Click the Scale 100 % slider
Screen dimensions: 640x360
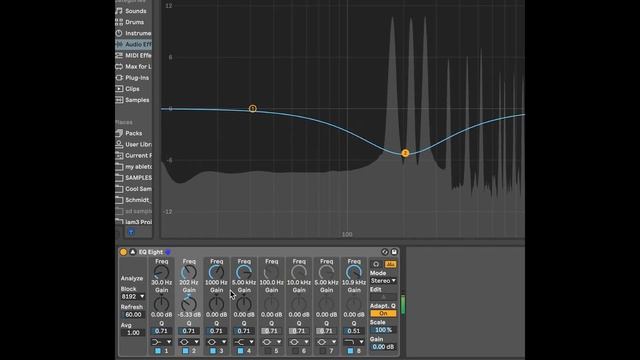pos(383,330)
